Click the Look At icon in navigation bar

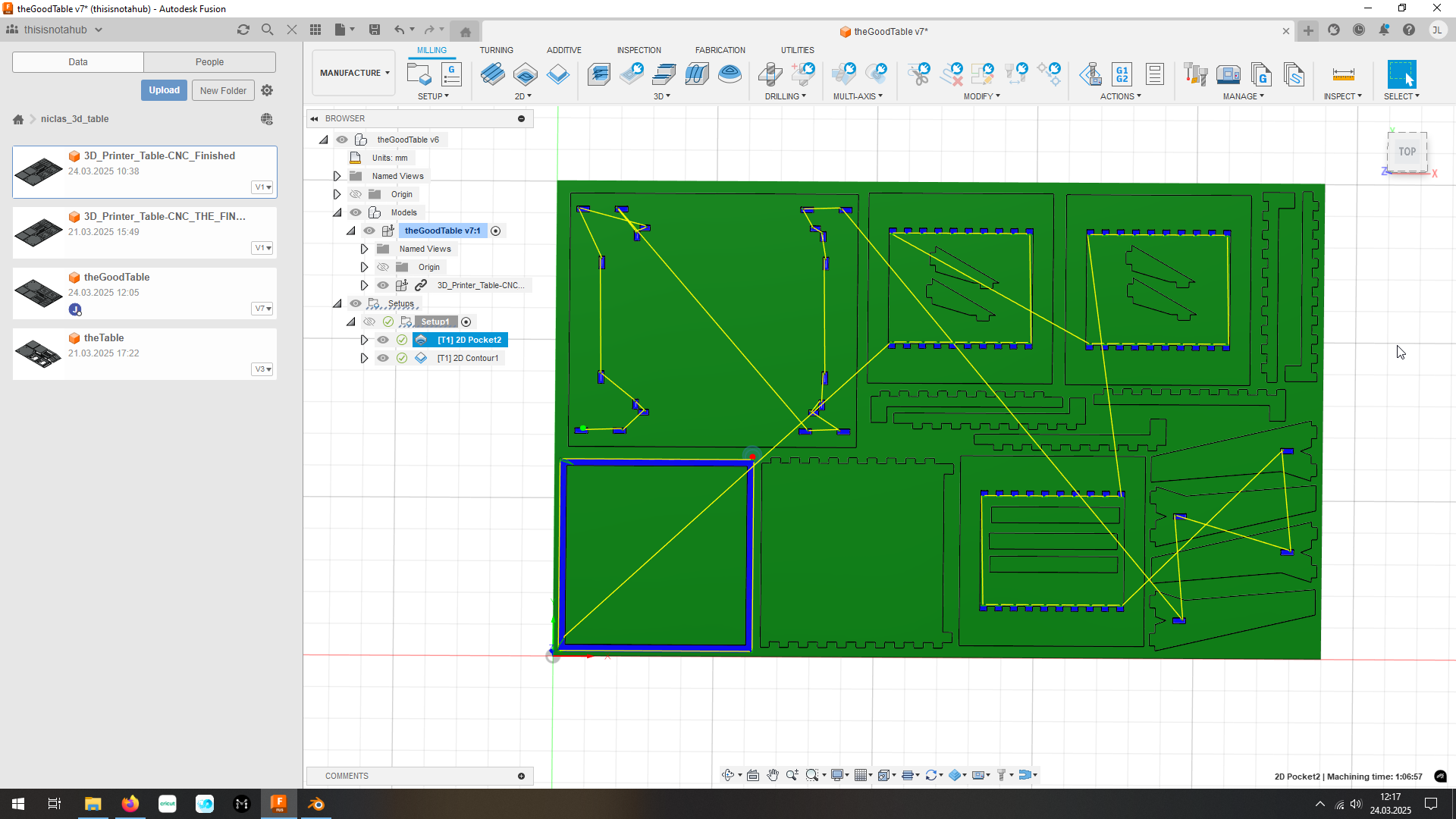tap(753, 775)
